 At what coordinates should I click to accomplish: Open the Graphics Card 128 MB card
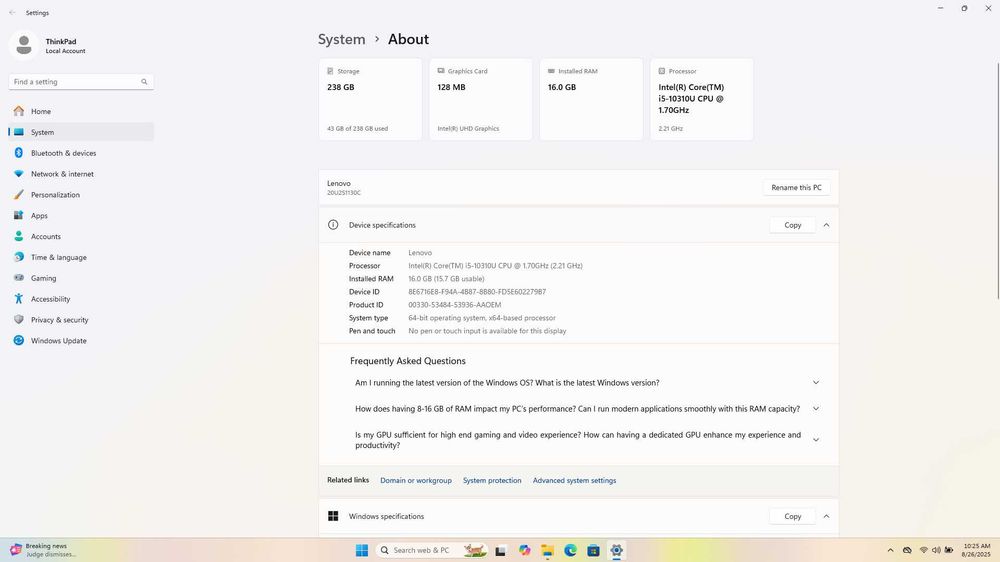[x=480, y=99]
